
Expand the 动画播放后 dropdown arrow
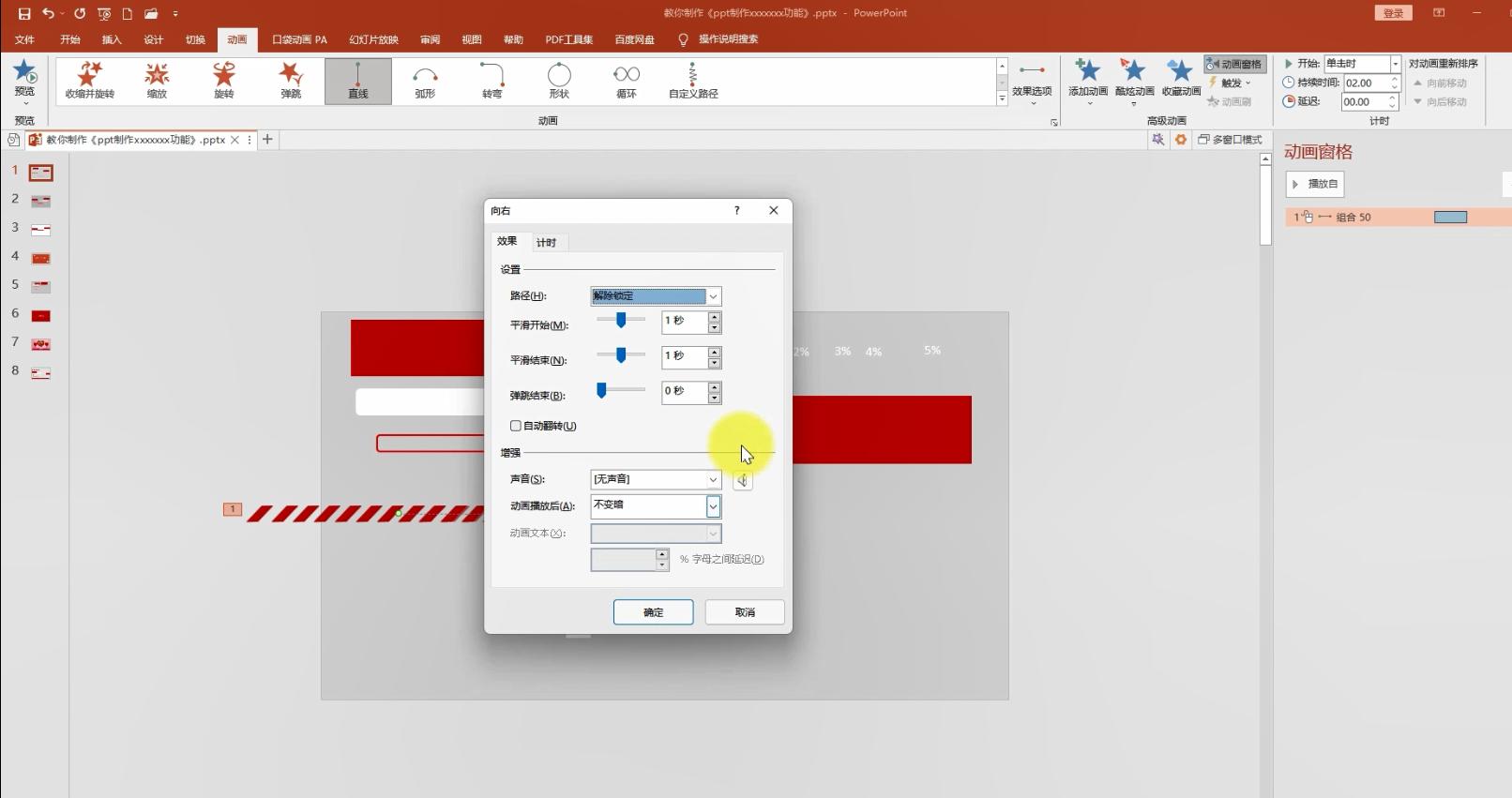click(x=713, y=506)
